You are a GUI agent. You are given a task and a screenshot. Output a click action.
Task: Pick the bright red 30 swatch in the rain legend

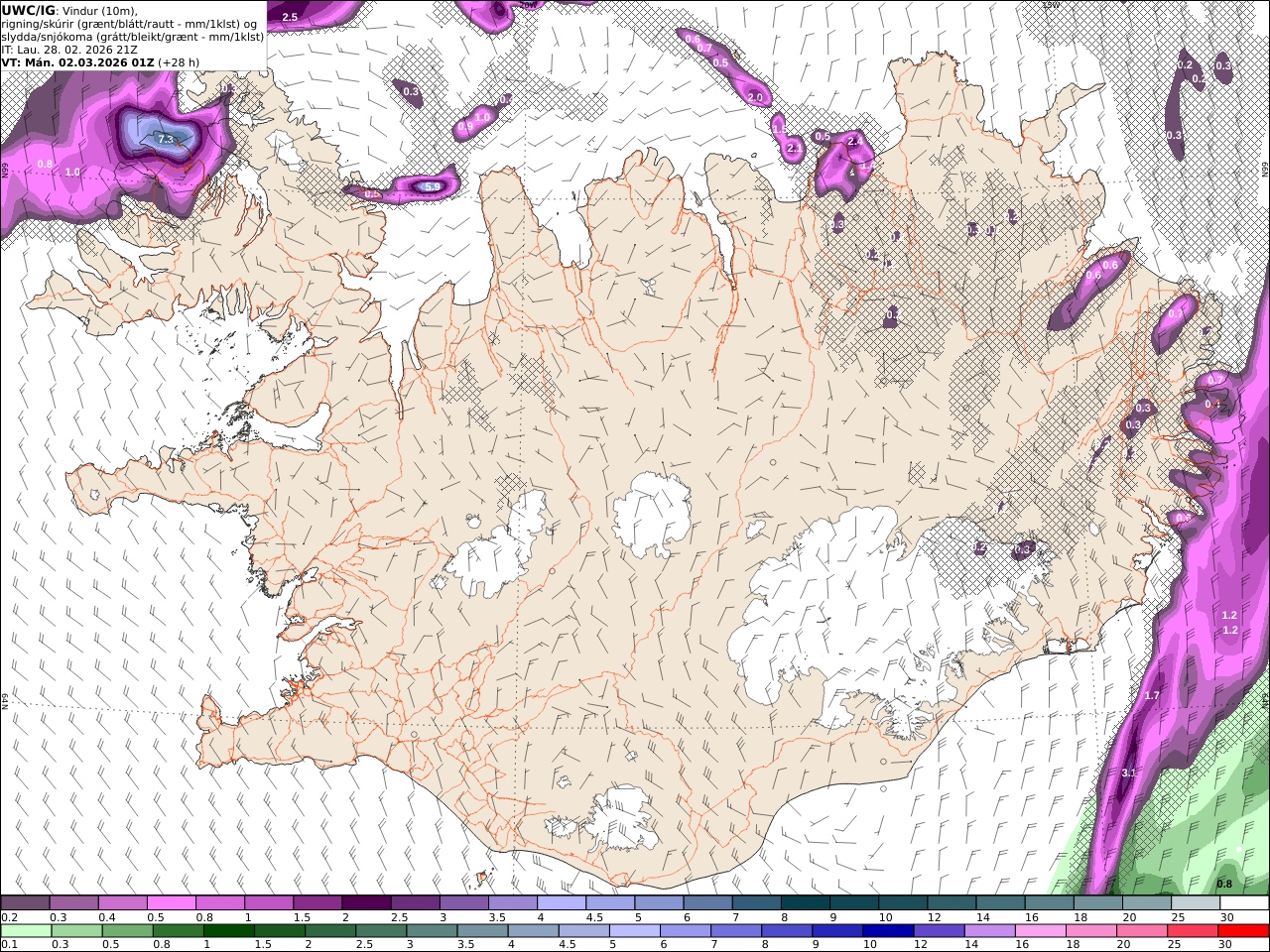1243,931
